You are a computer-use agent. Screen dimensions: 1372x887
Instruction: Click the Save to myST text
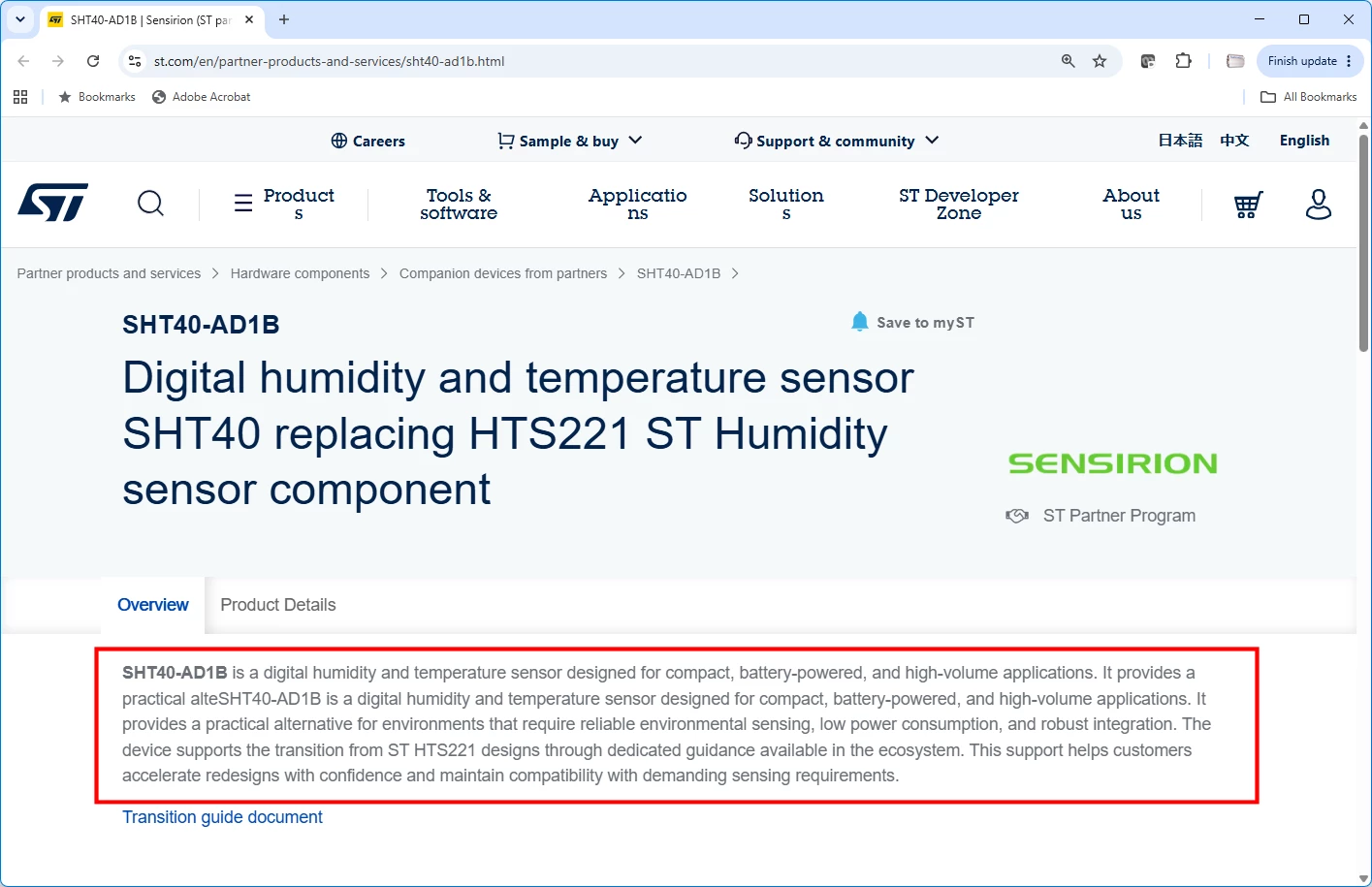[x=925, y=323]
